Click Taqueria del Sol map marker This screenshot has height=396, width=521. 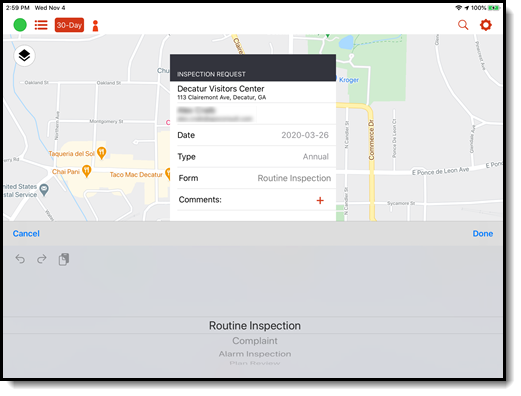pos(101,153)
